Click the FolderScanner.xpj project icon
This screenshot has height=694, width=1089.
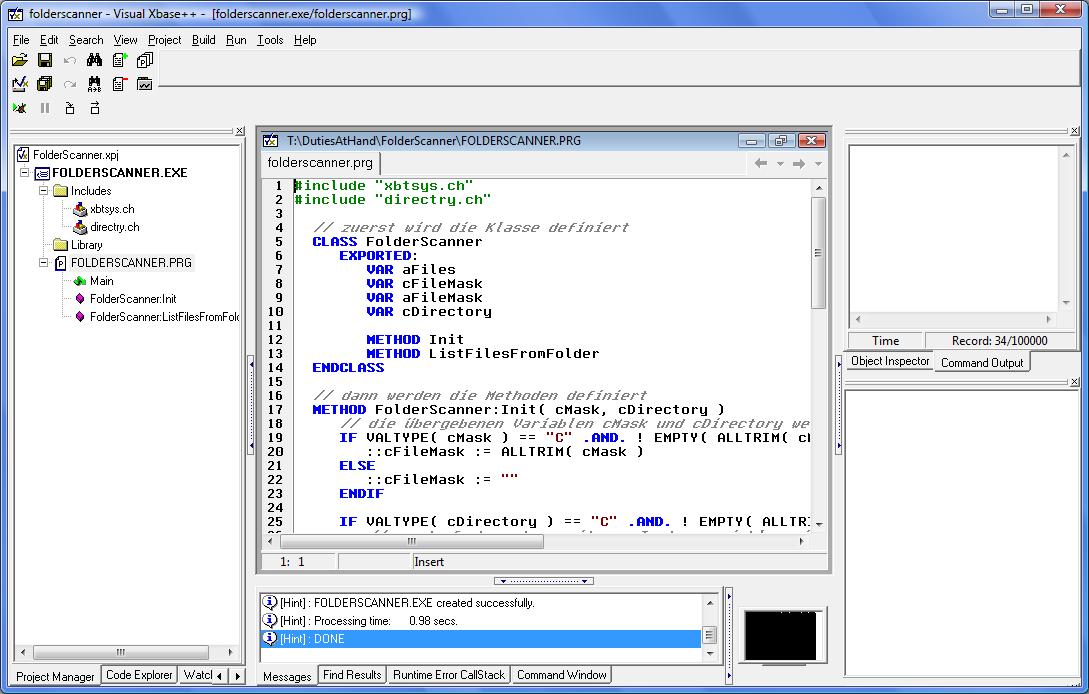(23, 154)
